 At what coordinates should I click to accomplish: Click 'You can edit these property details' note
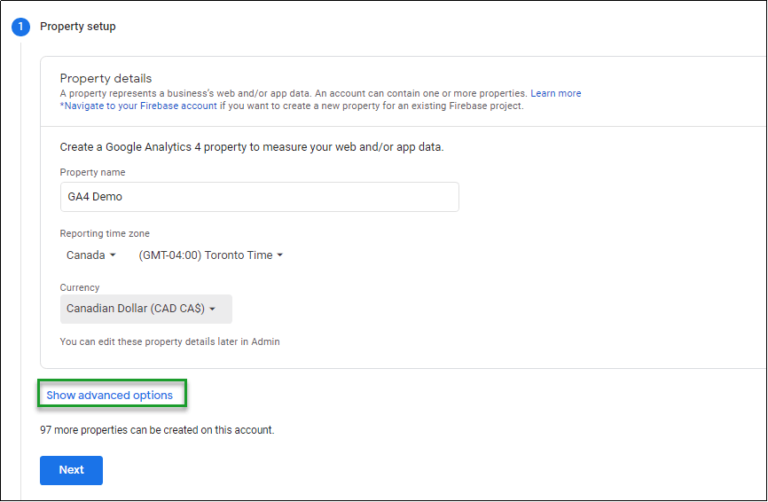point(169,341)
